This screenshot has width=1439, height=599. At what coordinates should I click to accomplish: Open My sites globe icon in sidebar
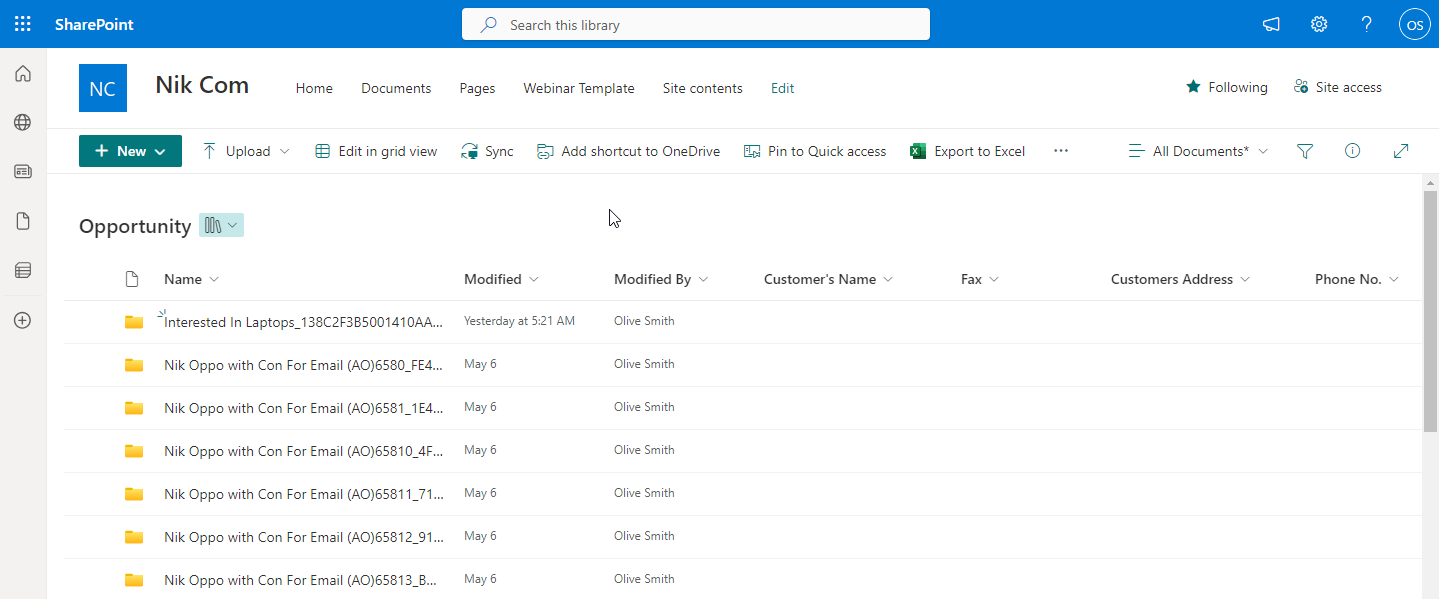coord(22,122)
